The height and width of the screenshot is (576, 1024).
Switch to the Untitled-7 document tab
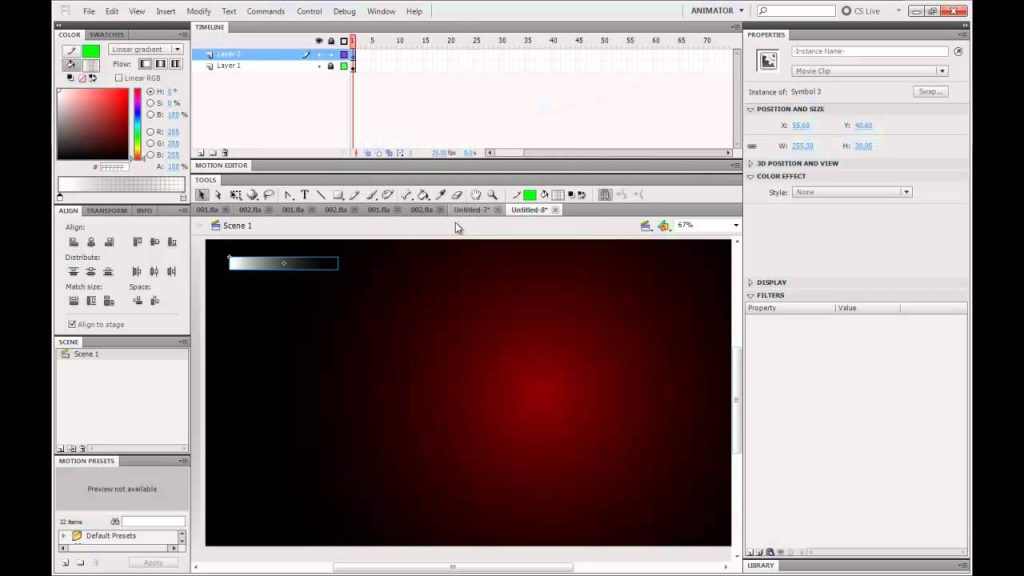pos(472,210)
